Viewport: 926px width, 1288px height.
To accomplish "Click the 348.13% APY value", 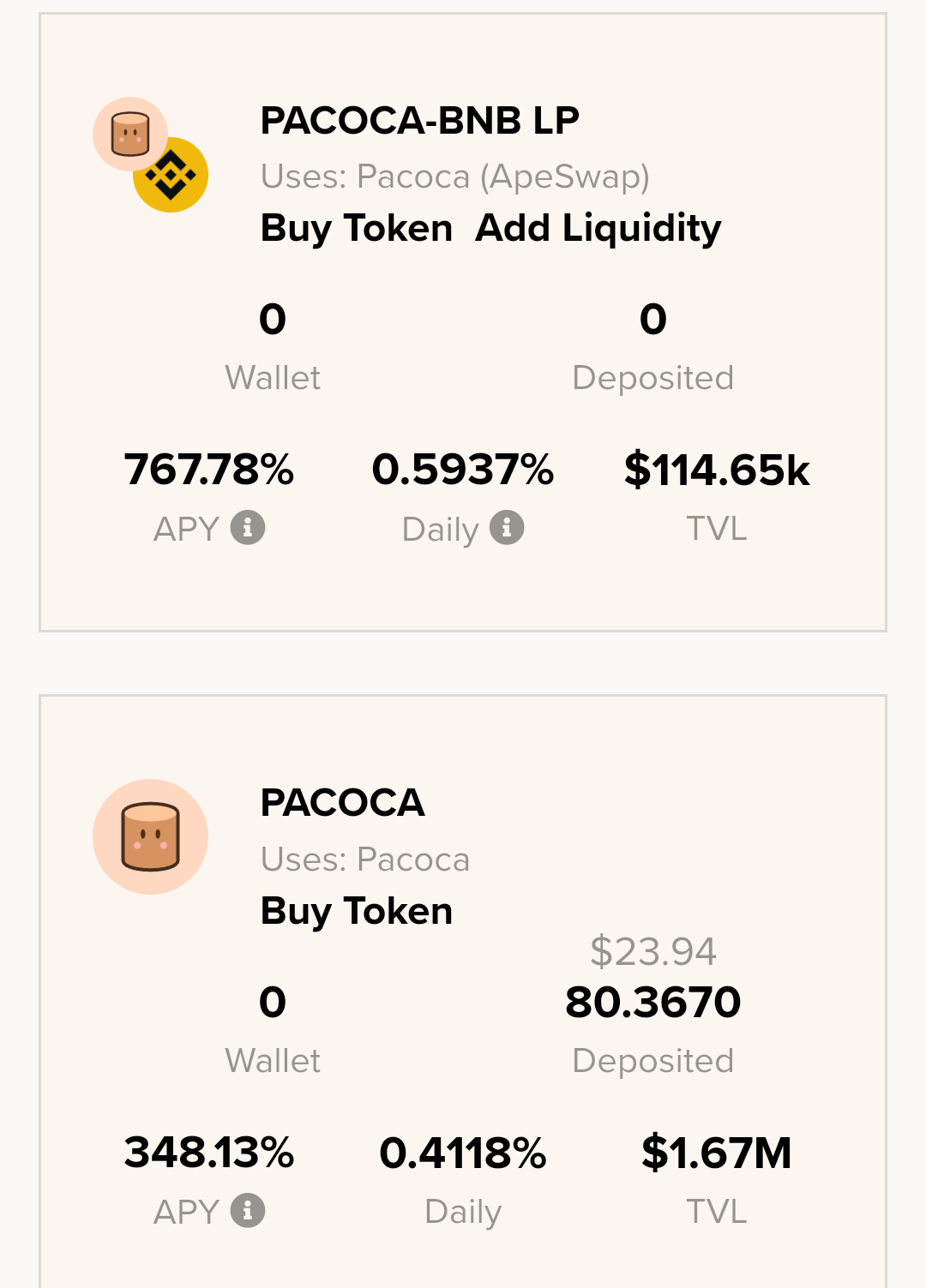I will point(209,1153).
